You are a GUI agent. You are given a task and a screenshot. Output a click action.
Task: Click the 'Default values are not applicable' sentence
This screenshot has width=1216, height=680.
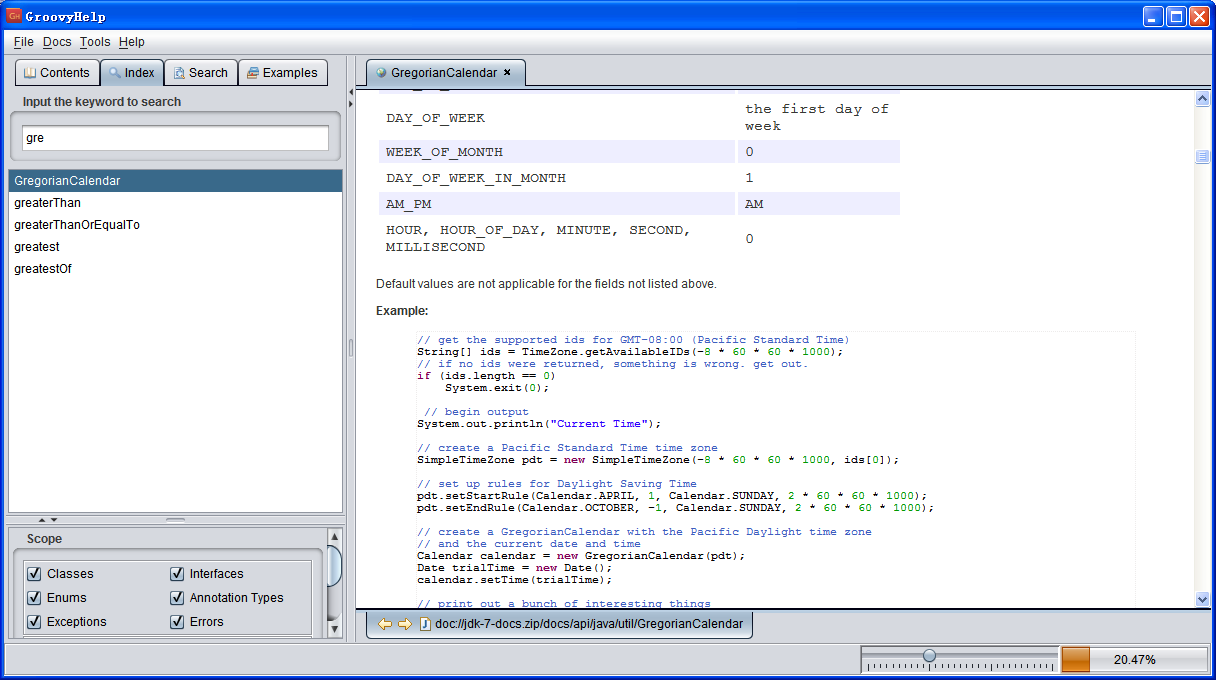click(546, 284)
